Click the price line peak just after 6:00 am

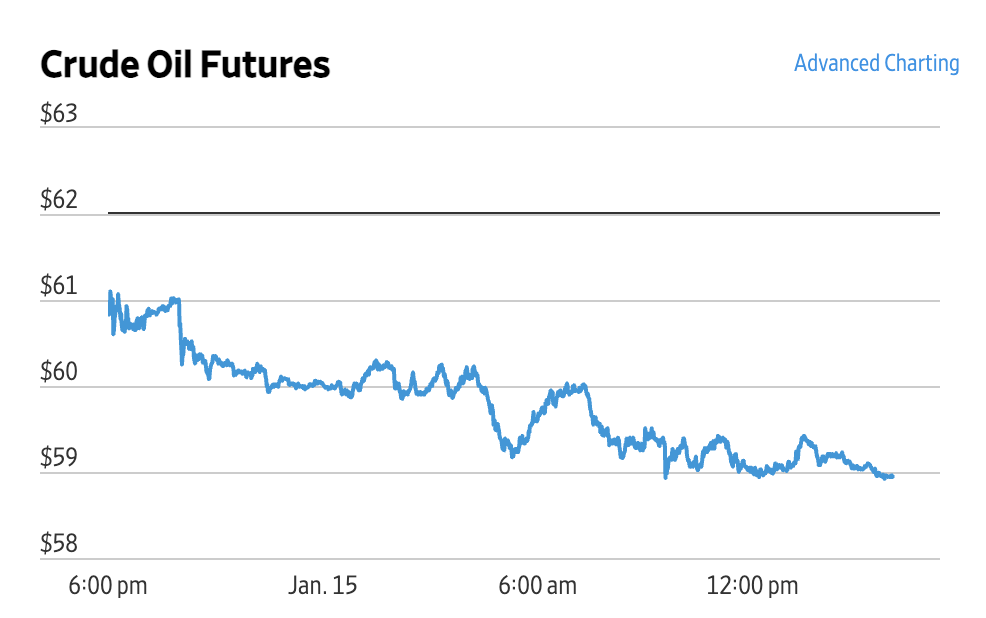coord(570,386)
